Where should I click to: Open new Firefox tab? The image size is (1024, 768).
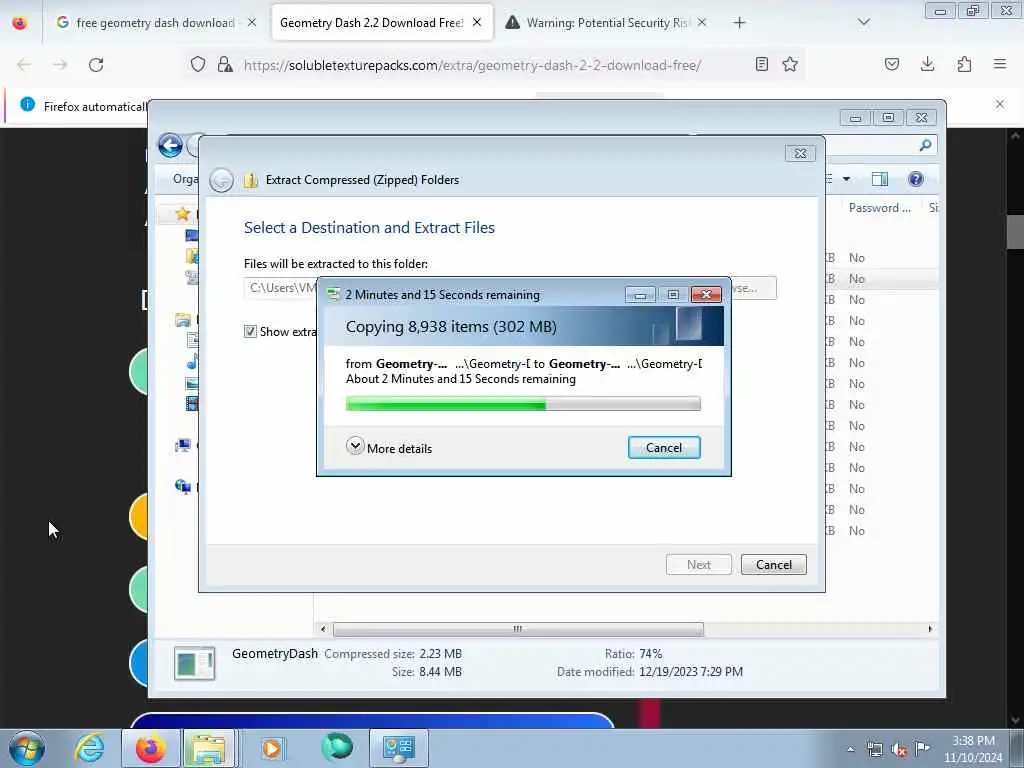coord(739,23)
